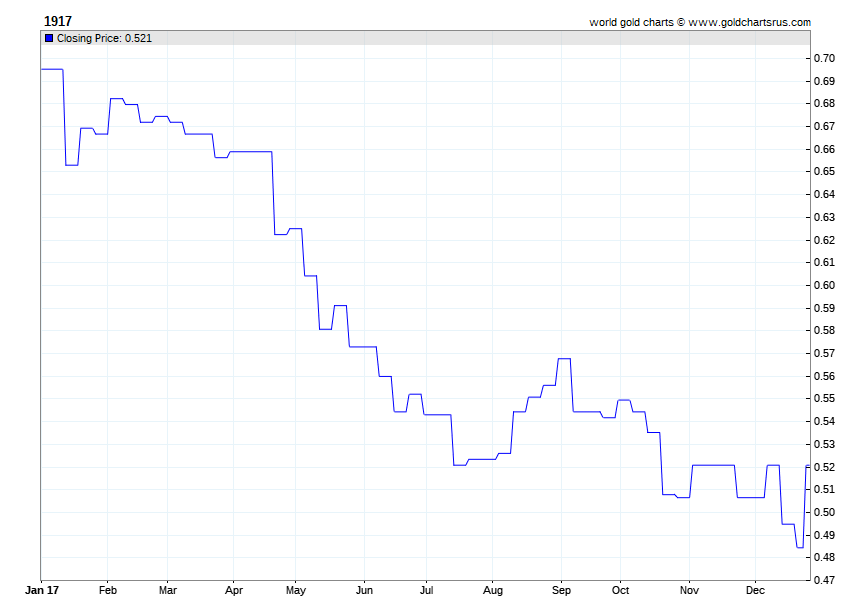
Task: Click the 'May' x-axis label
Action: coord(295,590)
